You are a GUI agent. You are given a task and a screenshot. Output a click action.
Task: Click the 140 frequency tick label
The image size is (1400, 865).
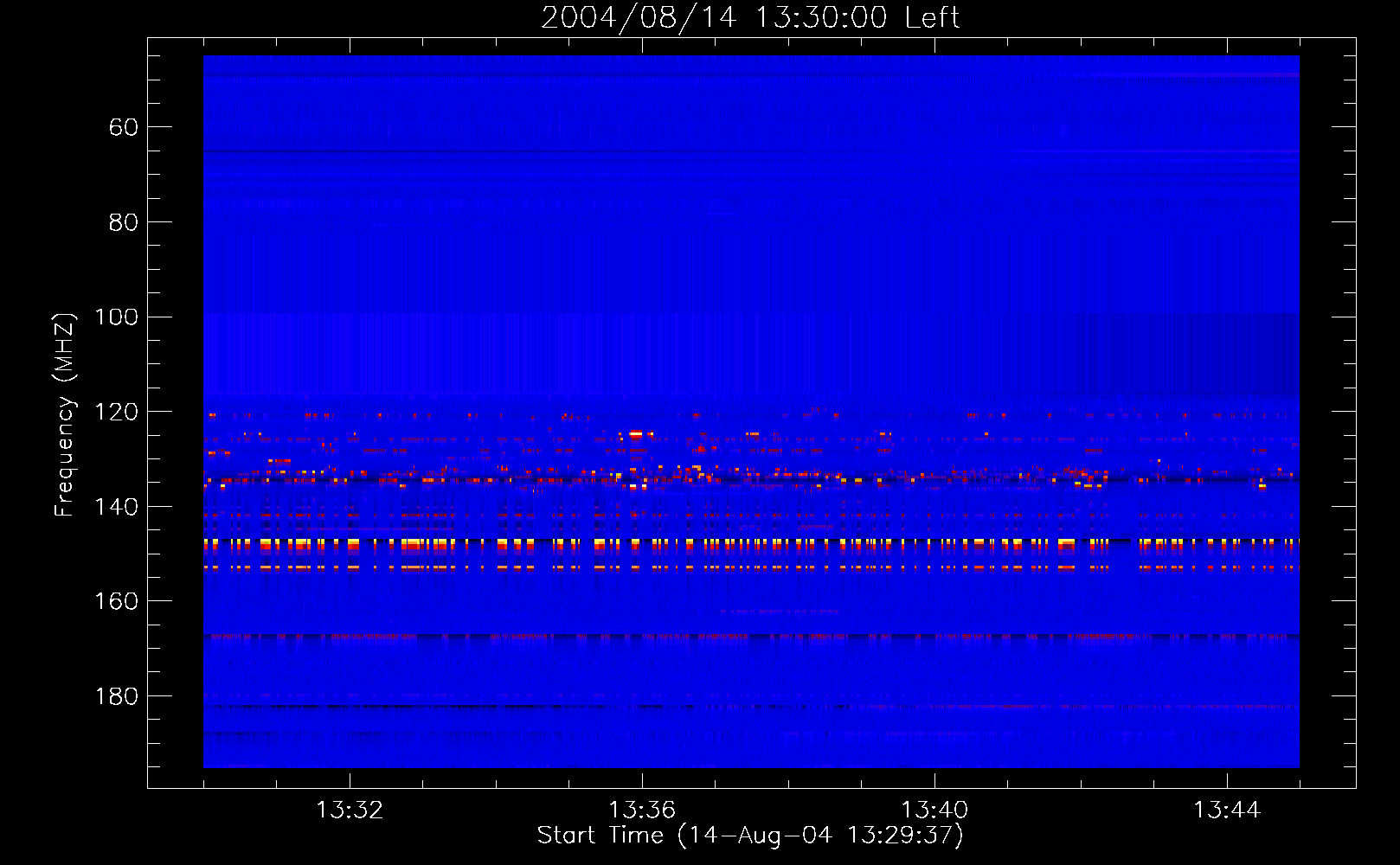coord(116,507)
